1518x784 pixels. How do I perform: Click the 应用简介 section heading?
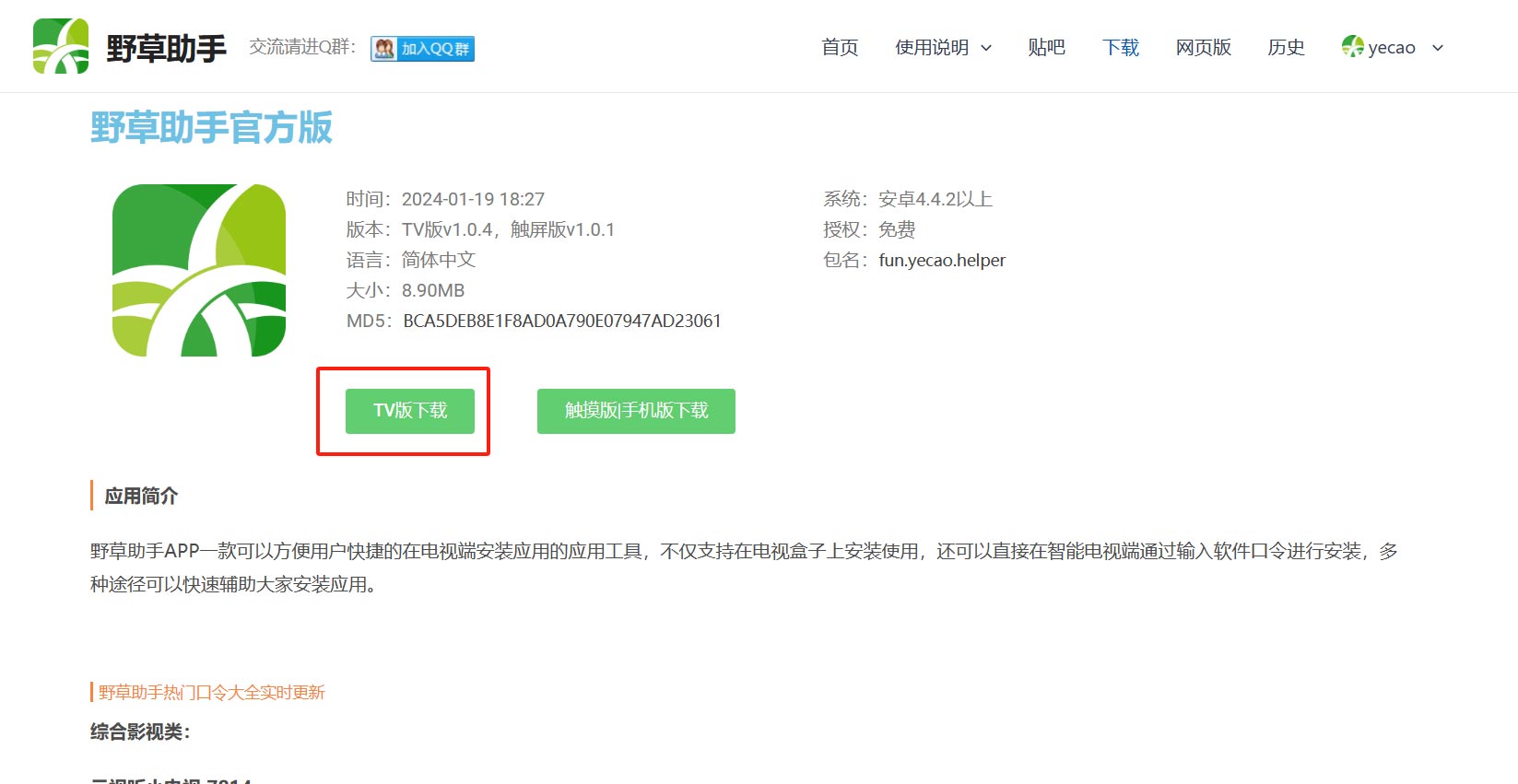click(x=141, y=496)
